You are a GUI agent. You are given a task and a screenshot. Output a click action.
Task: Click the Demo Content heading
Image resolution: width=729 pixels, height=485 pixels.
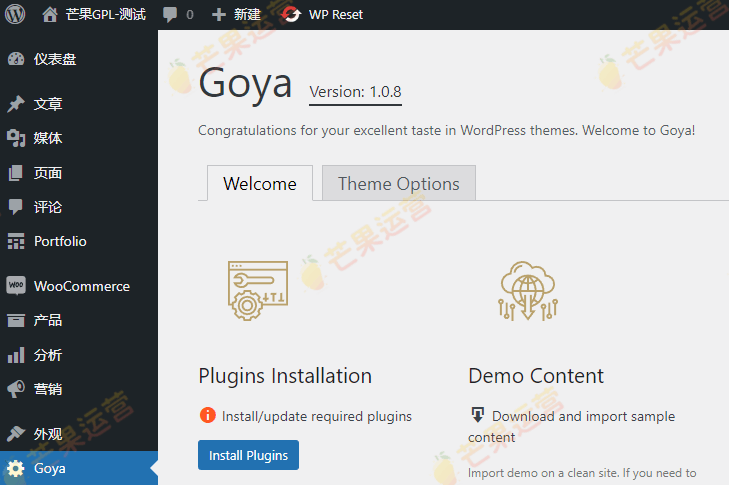tap(536, 376)
